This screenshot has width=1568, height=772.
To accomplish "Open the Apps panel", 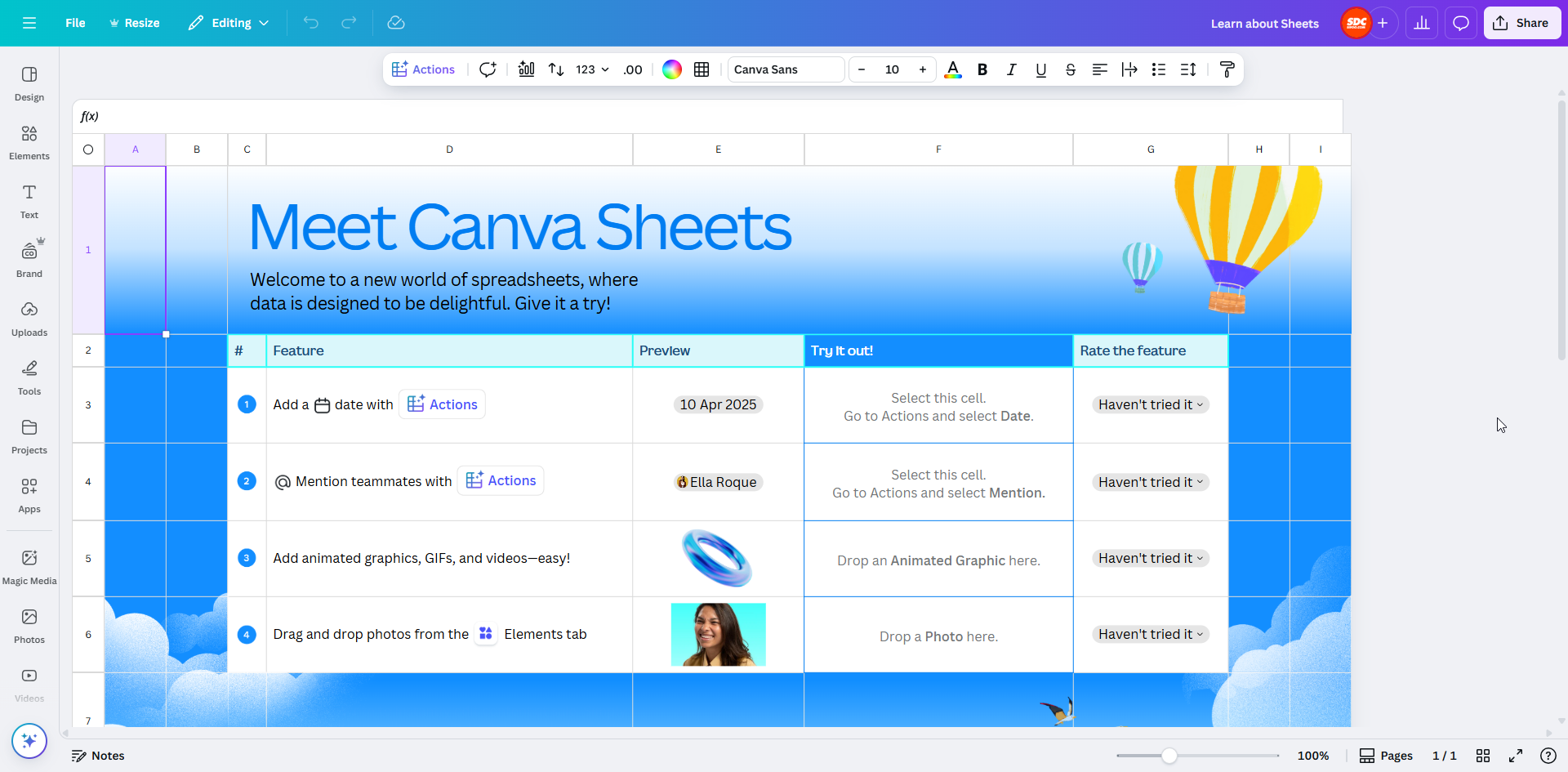I will tap(29, 495).
